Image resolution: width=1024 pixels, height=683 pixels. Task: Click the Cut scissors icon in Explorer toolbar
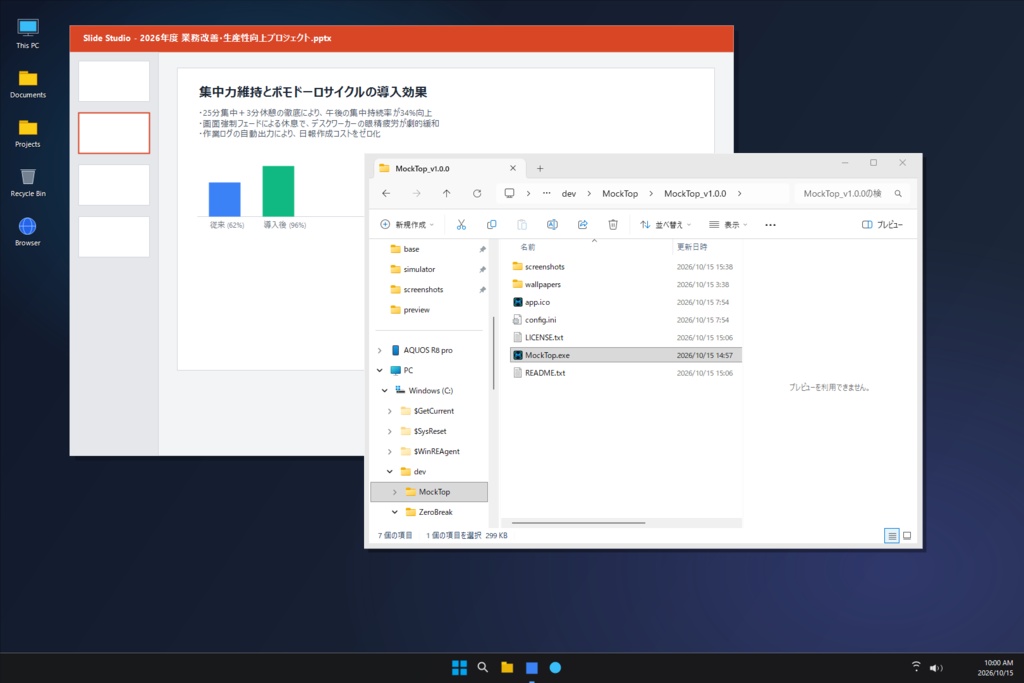coord(461,225)
